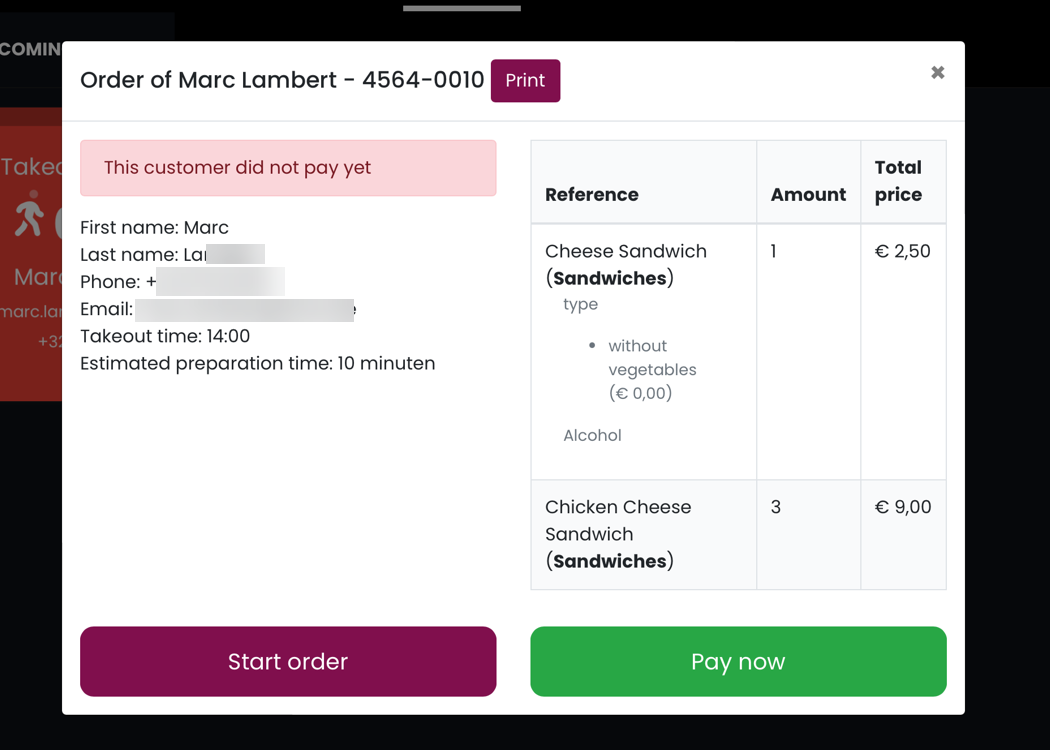Click the Total price column header

tap(898, 181)
